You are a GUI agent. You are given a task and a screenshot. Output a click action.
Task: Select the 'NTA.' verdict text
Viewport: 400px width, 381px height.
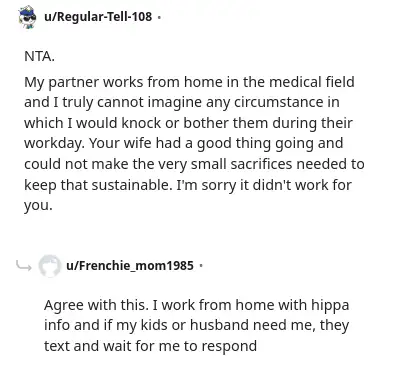(x=39, y=56)
